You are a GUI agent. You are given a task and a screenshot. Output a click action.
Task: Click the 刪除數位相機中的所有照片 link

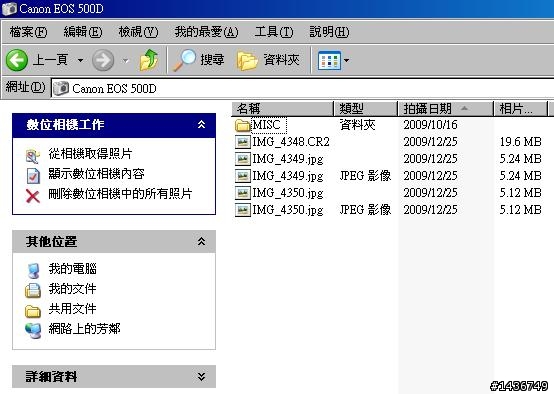click(120, 194)
